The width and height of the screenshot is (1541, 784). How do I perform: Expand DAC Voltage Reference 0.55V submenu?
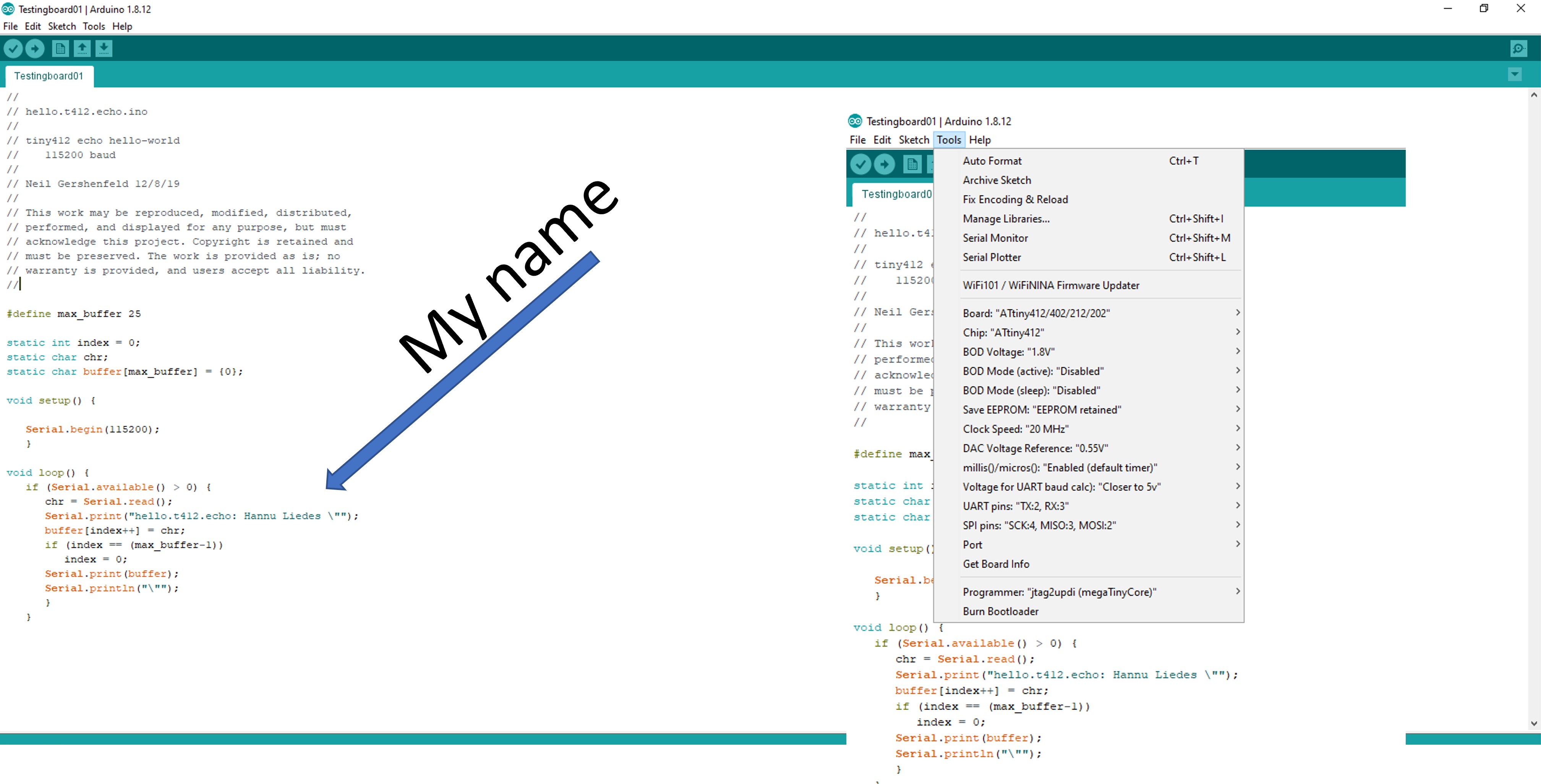(1088, 448)
